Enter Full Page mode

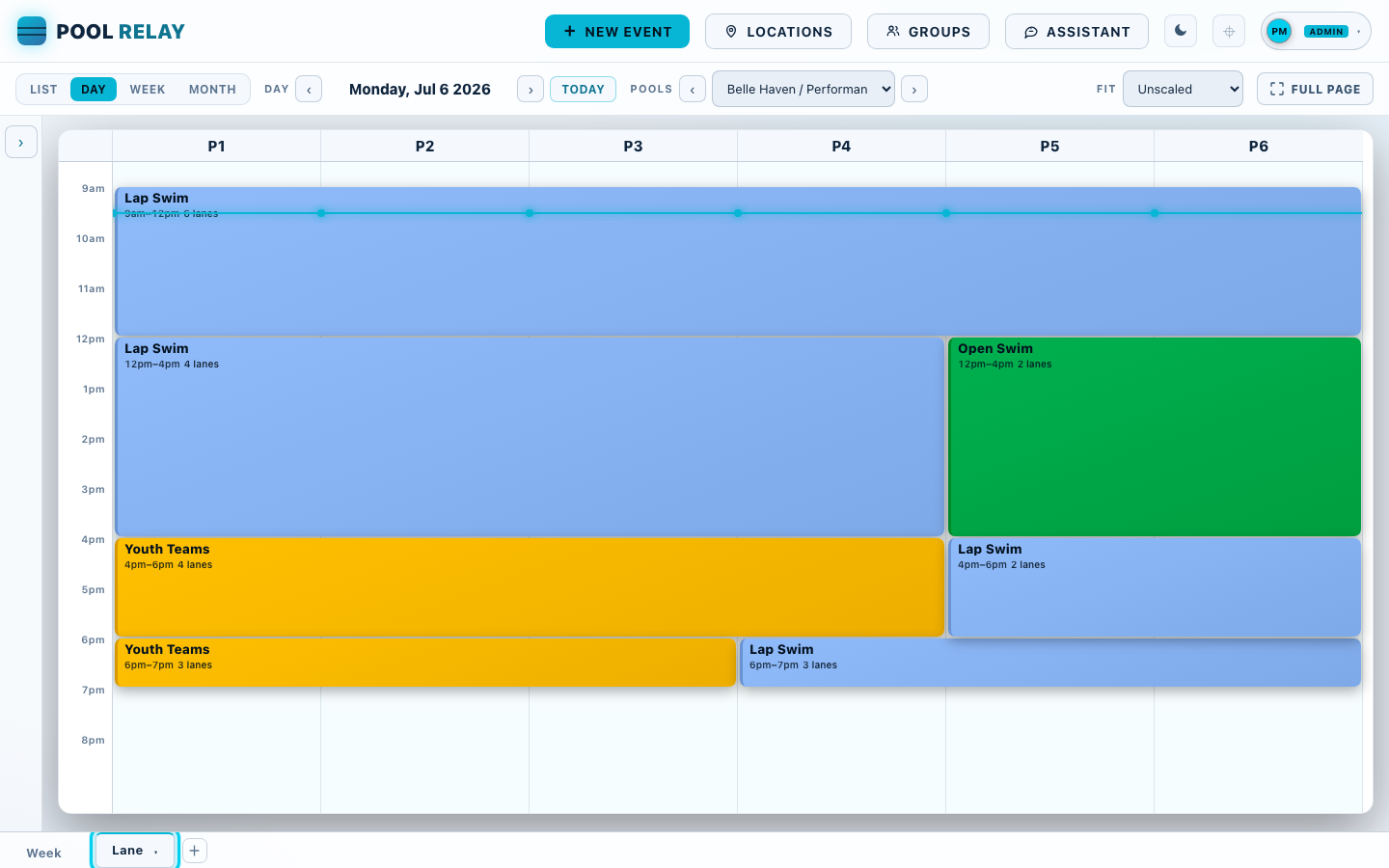(x=1315, y=89)
